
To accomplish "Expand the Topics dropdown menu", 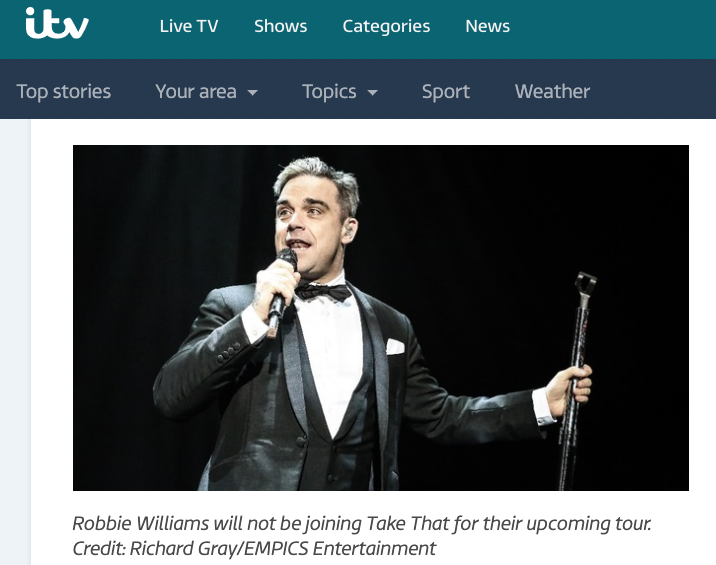I will (x=340, y=91).
